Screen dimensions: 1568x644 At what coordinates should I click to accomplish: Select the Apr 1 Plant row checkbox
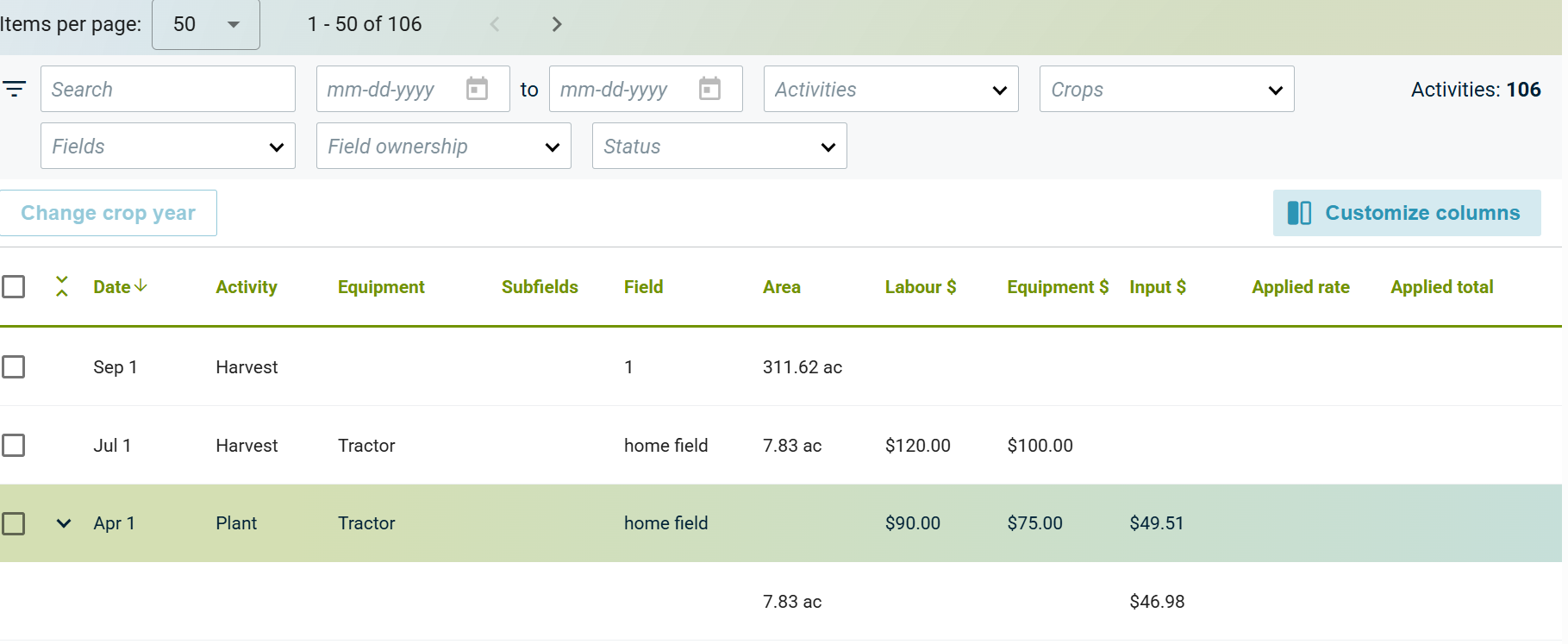(x=14, y=523)
